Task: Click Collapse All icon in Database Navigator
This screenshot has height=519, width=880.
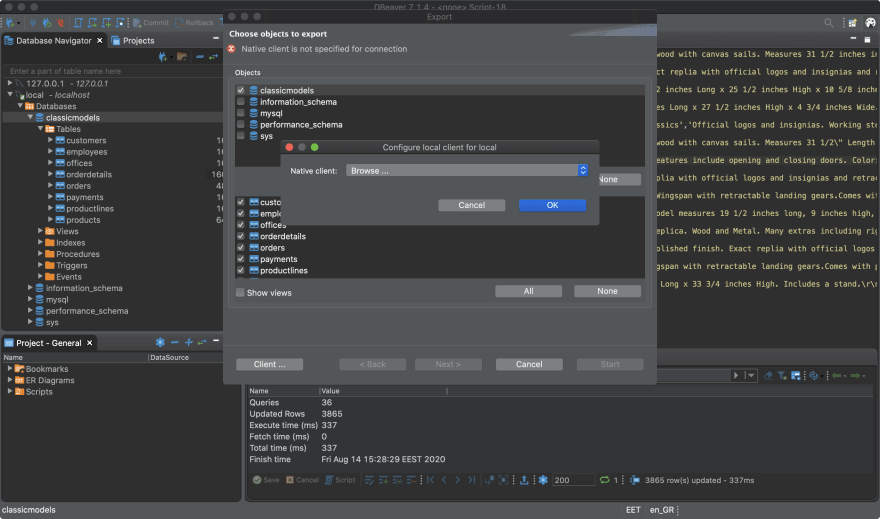Action: click(x=199, y=57)
